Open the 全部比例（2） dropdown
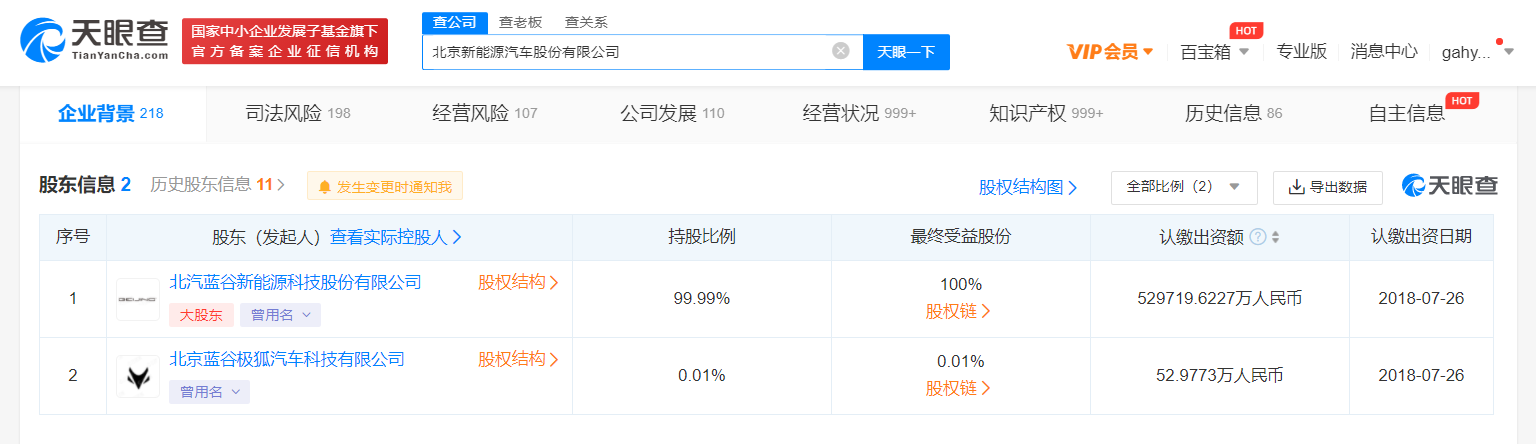The width and height of the screenshot is (1536, 444). point(1184,187)
